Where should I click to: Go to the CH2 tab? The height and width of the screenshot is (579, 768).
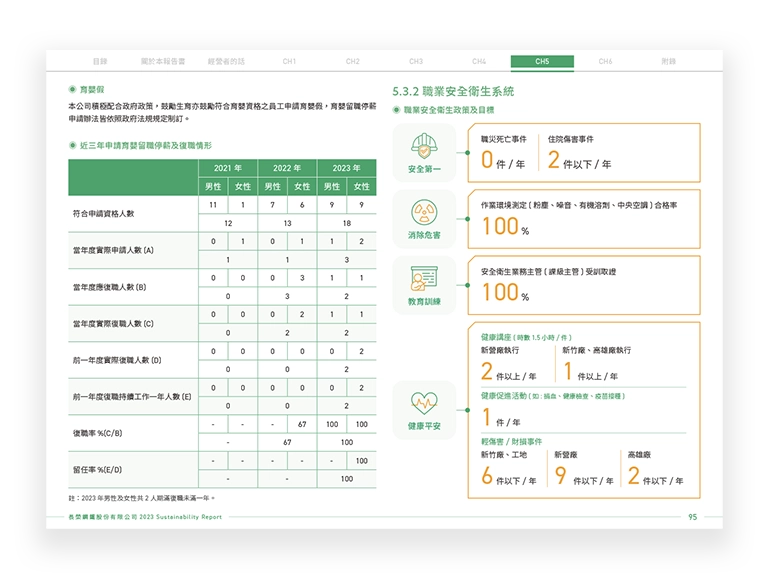(x=352, y=61)
